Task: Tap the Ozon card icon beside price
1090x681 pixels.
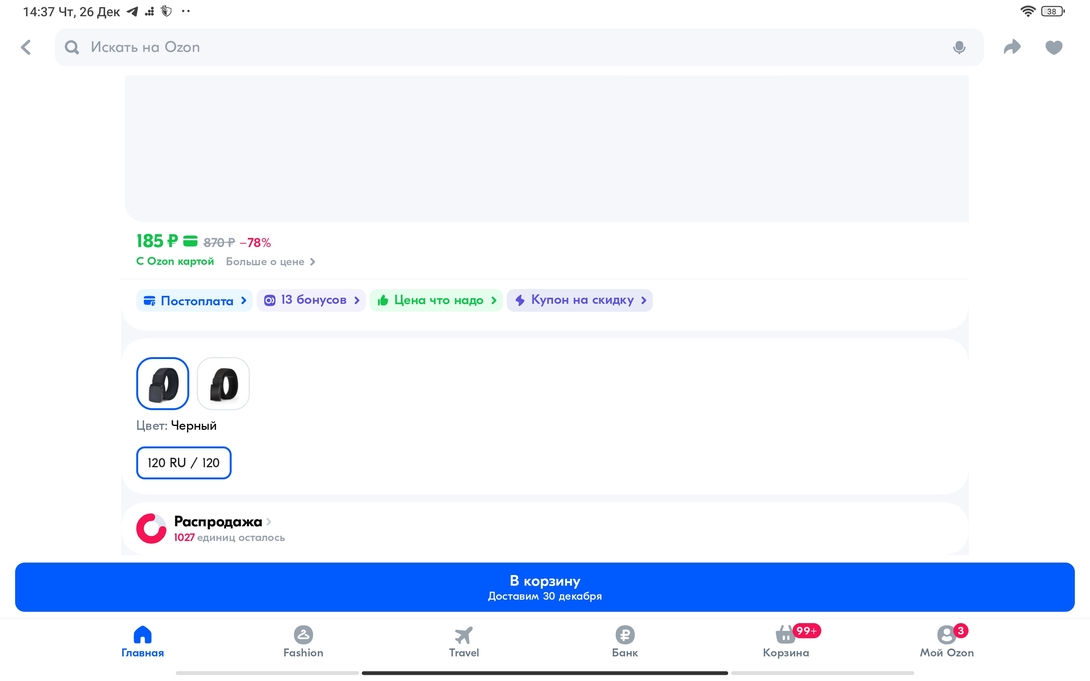Action: (x=190, y=241)
